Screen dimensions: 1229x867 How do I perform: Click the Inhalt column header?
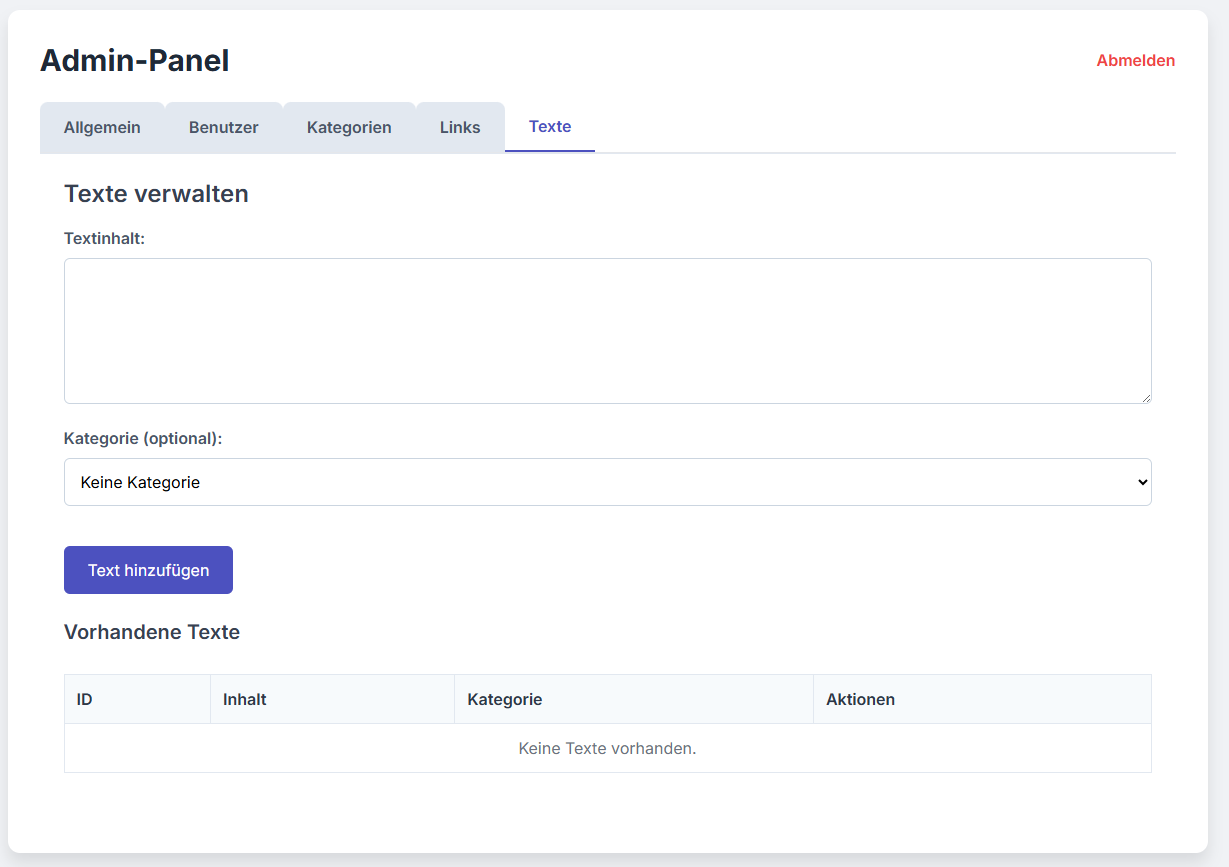pyautogui.click(x=244, y=699)
